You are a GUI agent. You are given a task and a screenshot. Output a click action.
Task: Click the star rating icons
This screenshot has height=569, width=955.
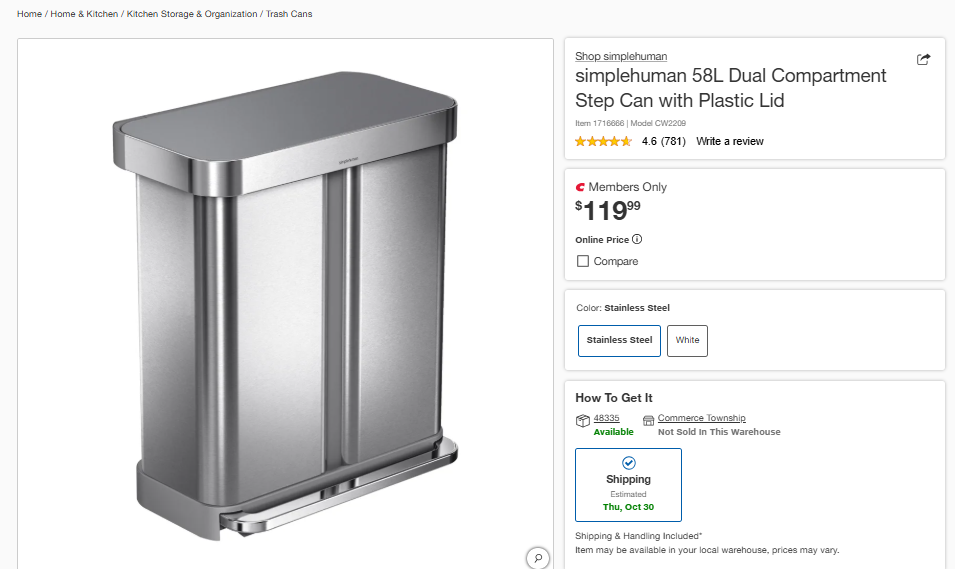pyautogui.click(x=603, y=142)
